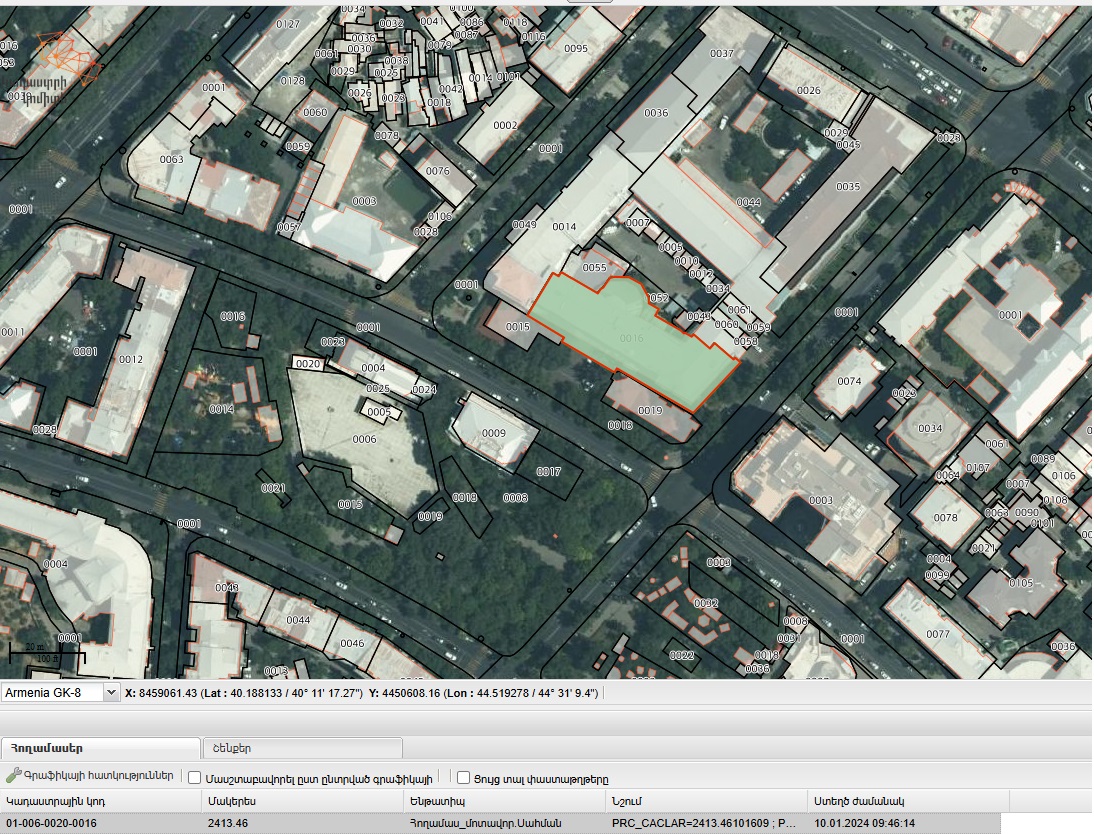Expand the Armenia GK-8 coordinate system dropdown
Image resolution: width=1094 pixels, height=834 pixels.
click(x=110, y=692)
